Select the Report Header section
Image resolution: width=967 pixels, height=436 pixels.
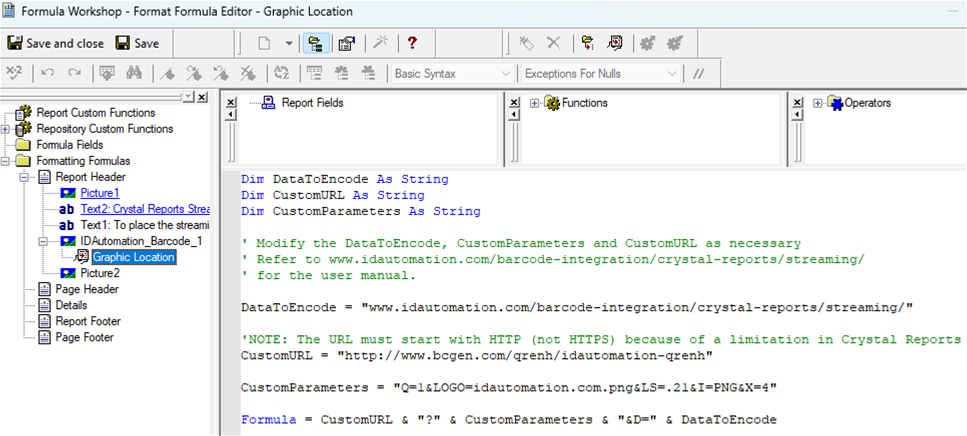[91, 177]
